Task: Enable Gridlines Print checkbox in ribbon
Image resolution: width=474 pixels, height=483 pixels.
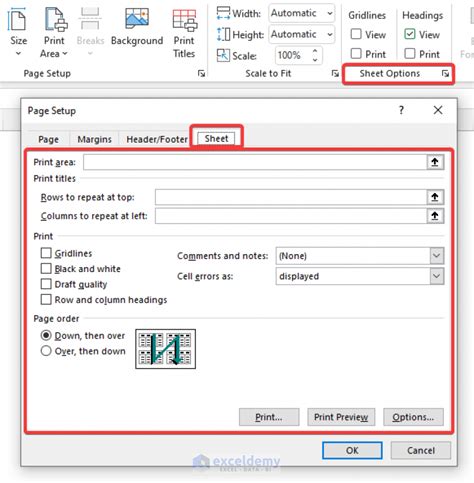Action: tap(356, 53)
